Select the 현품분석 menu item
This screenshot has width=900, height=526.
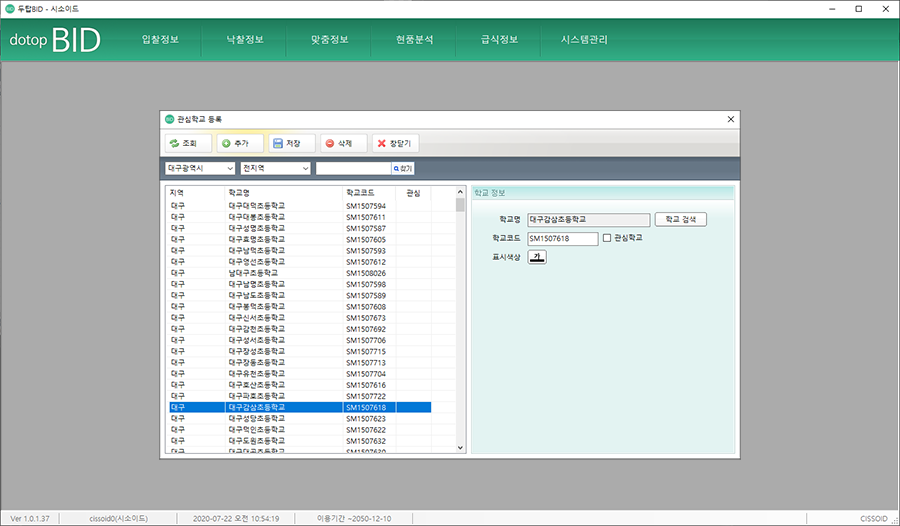pyautogui.click(x=414, y=40)
